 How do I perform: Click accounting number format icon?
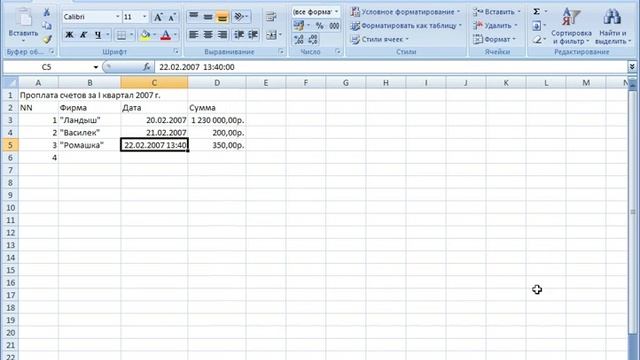click(x=298, y=26)
